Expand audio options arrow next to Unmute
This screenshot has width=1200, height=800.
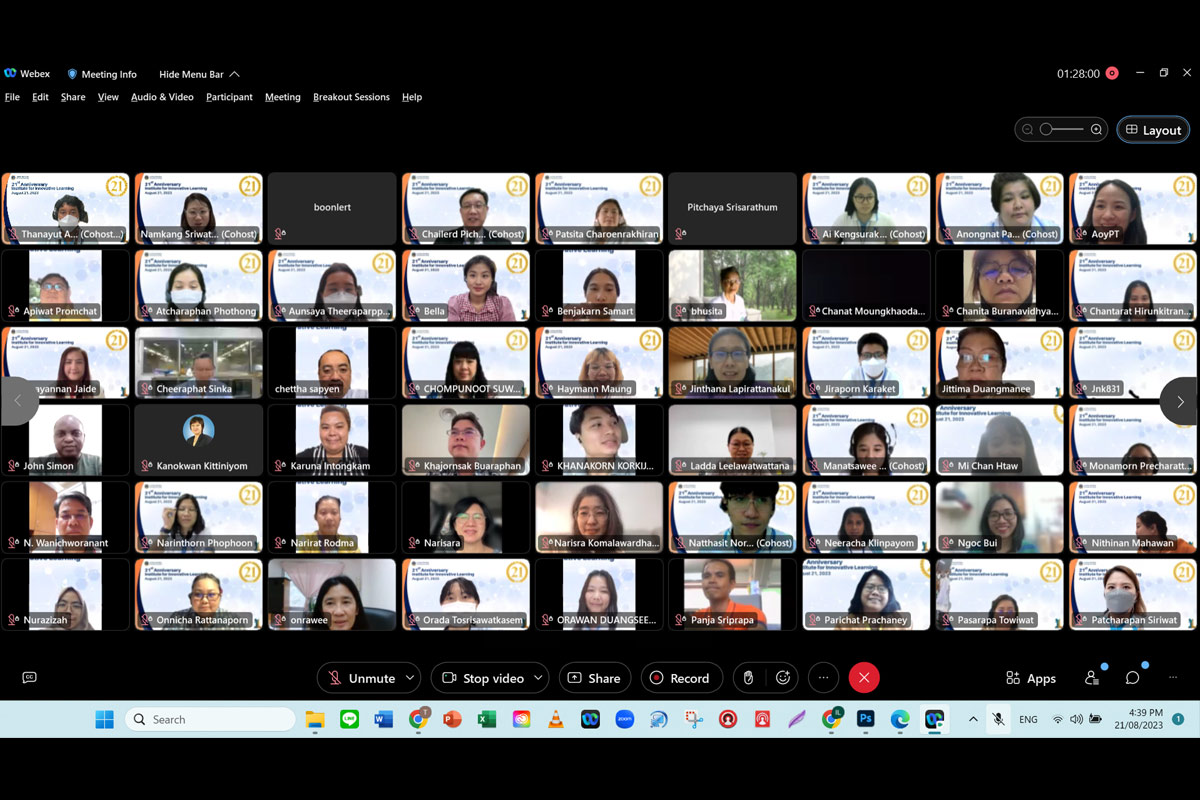[409, 678]
